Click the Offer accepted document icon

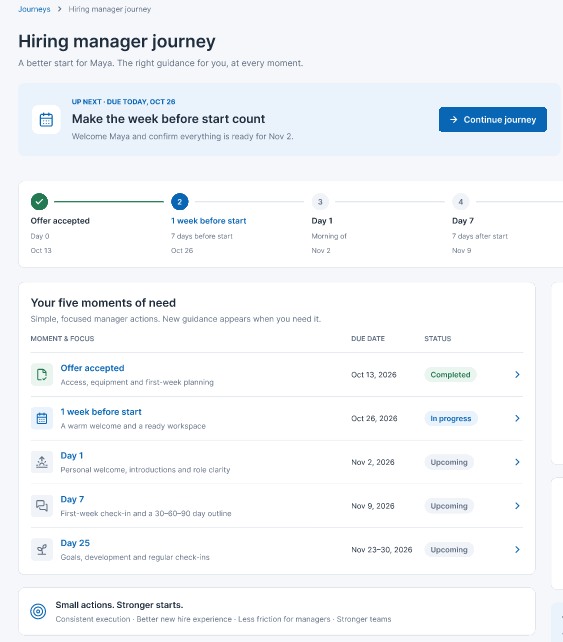[42, 374]
